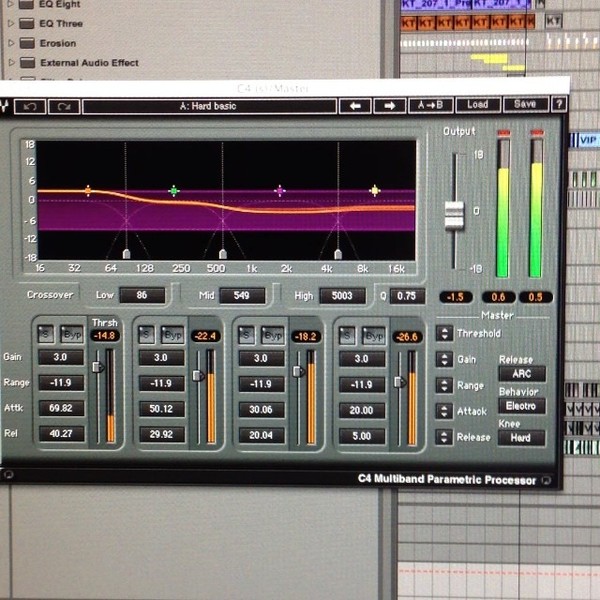The height and width of the screenshot is (600, 600).
Task: Select the purple high-mid band marker on graph
Action: [x=280, y=191]
